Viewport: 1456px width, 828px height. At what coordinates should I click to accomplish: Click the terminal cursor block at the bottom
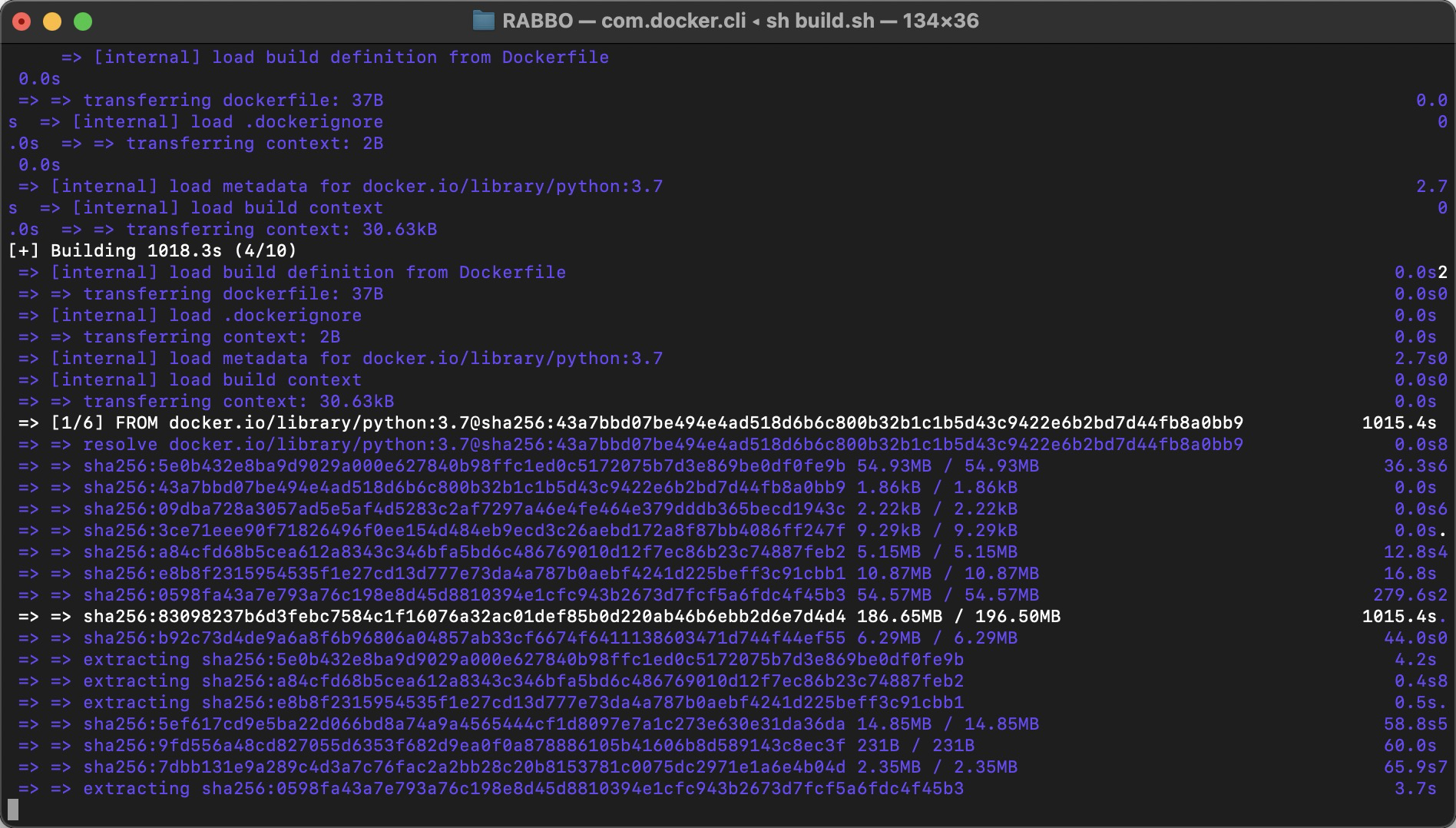click(13, 809)
